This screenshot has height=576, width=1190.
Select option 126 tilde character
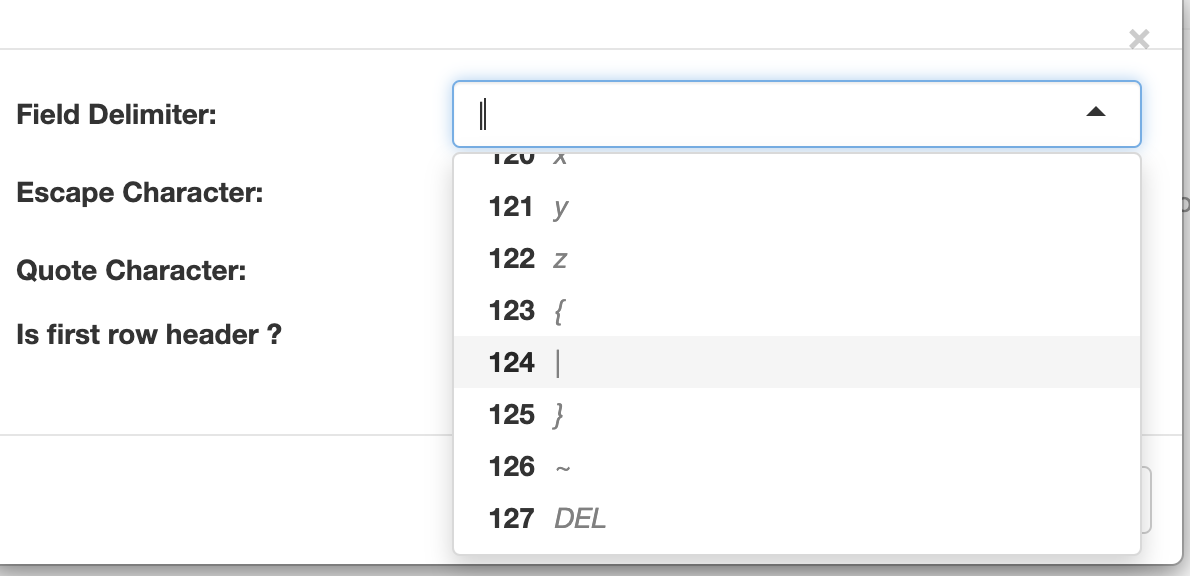click(x=797, y=466)
